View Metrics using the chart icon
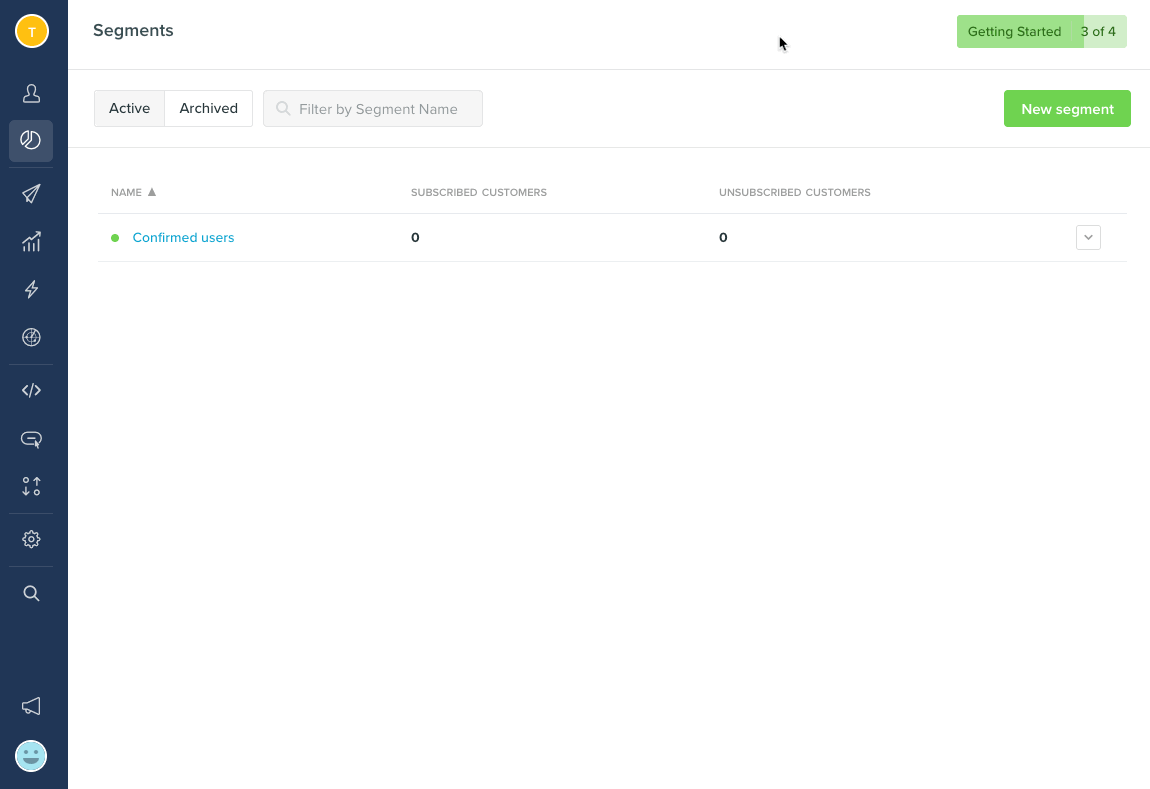1150x789 pixels. (31, 241)
